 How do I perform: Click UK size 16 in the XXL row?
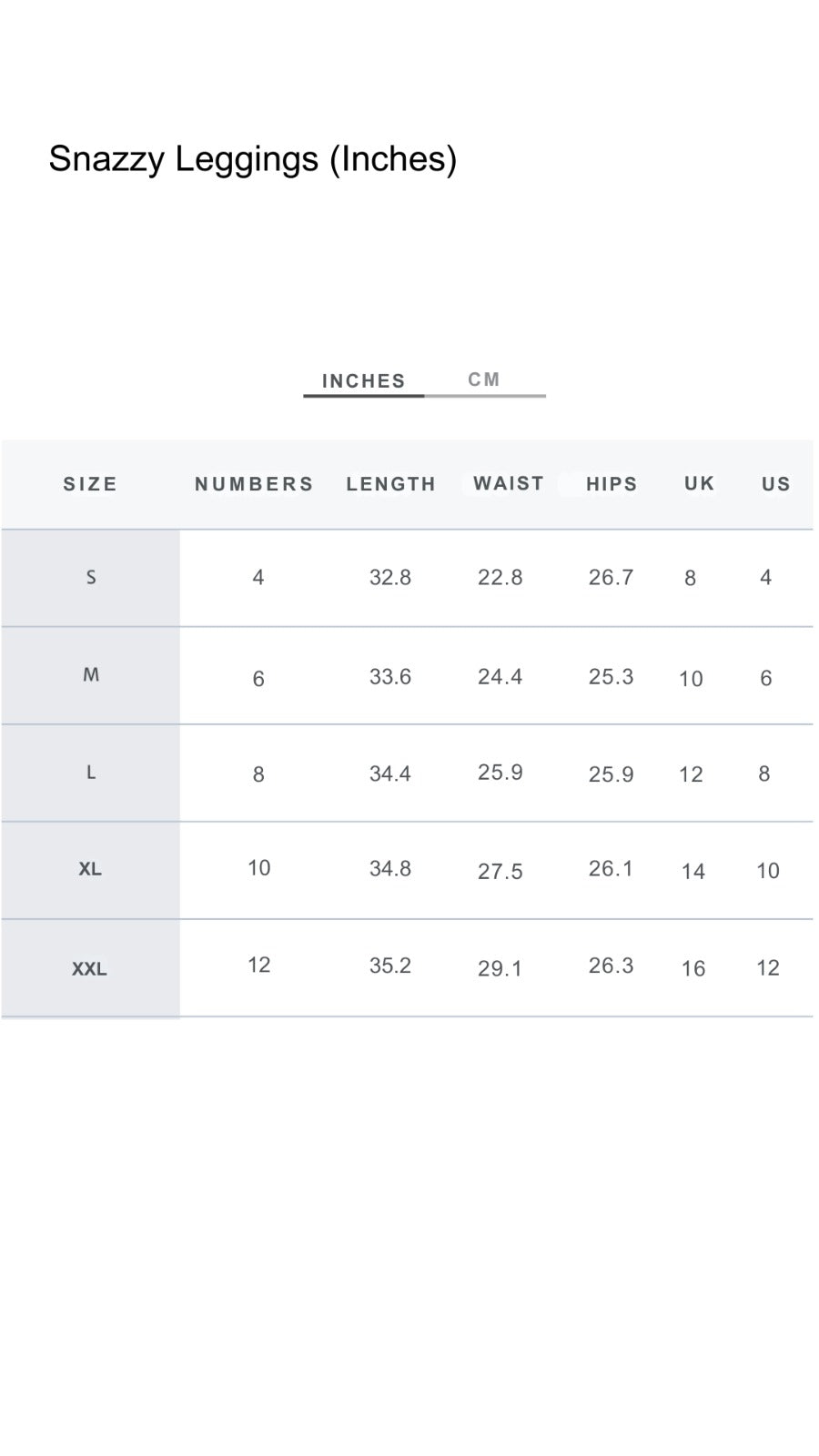point(693,968)
